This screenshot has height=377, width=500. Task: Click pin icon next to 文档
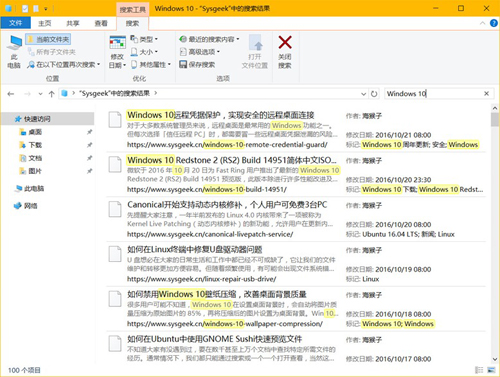(x=89, y=158)
